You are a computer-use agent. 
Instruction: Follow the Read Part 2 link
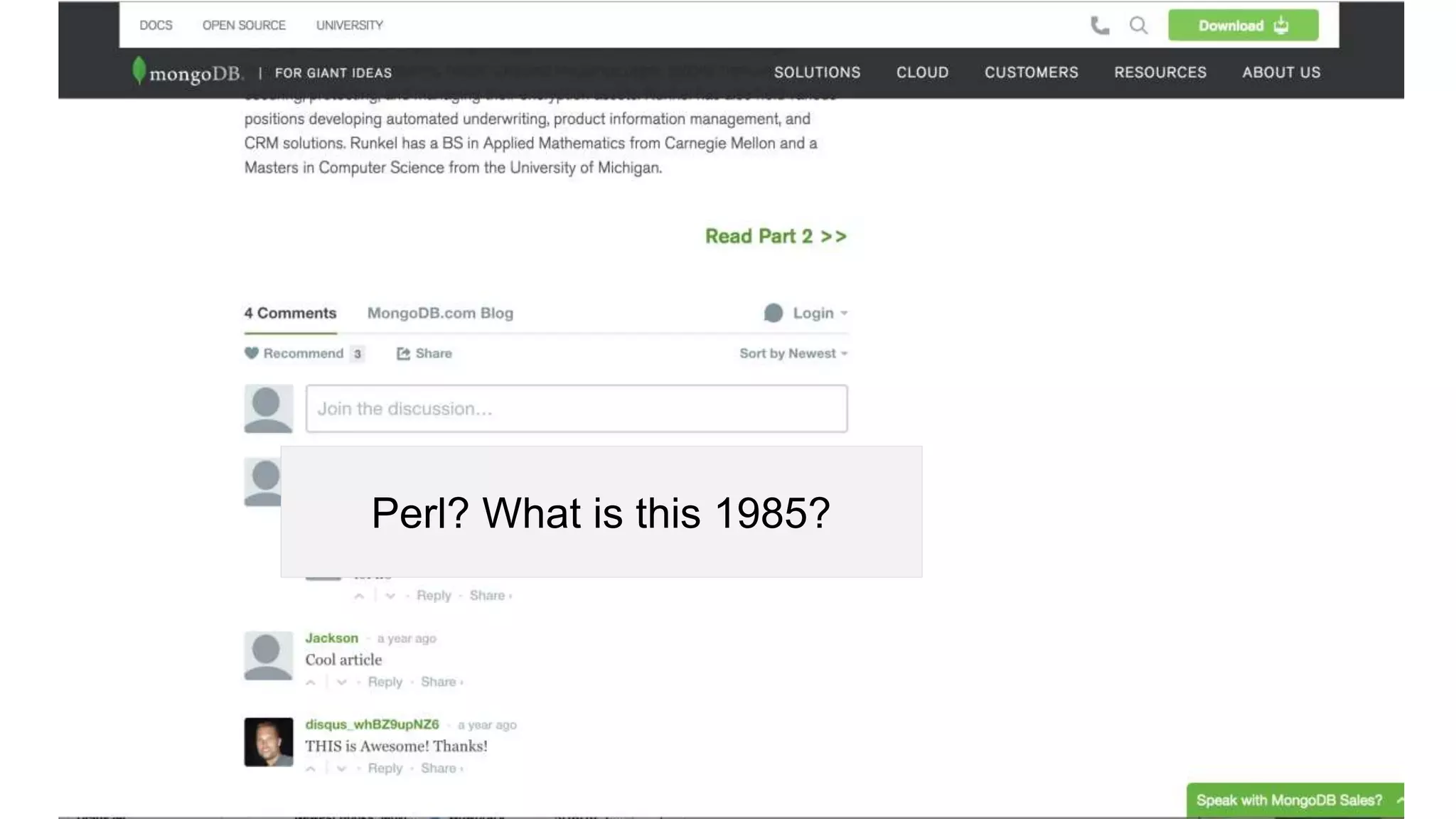coord(776,236)
